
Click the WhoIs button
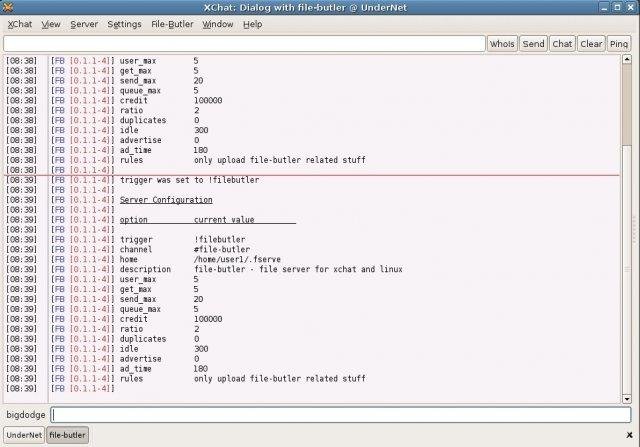click(502, 44)
